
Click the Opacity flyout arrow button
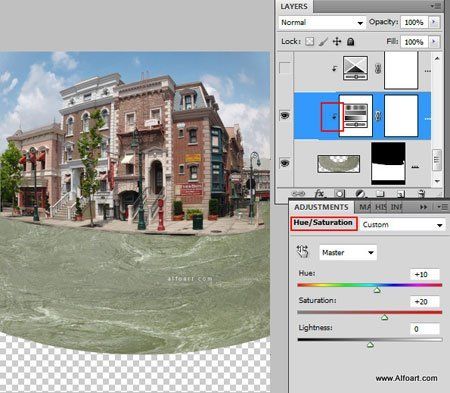pyautogui.click(x=434, y=22)
